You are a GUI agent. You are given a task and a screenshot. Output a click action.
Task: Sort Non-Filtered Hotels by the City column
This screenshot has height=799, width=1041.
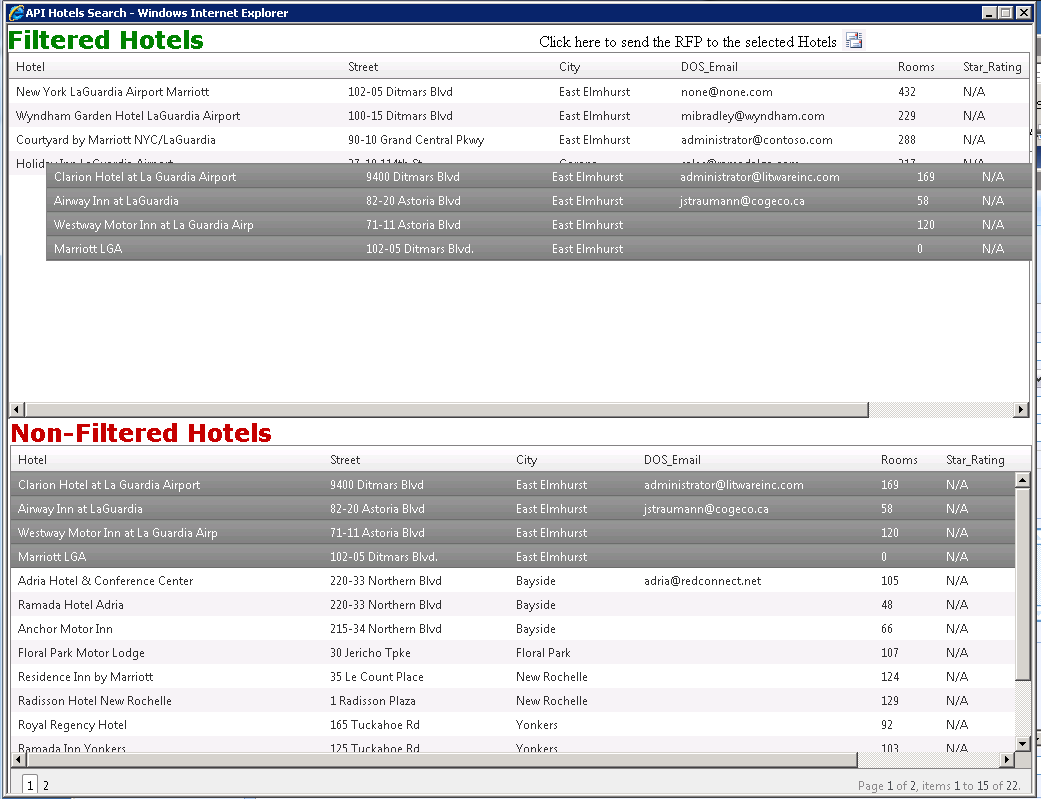526,460
